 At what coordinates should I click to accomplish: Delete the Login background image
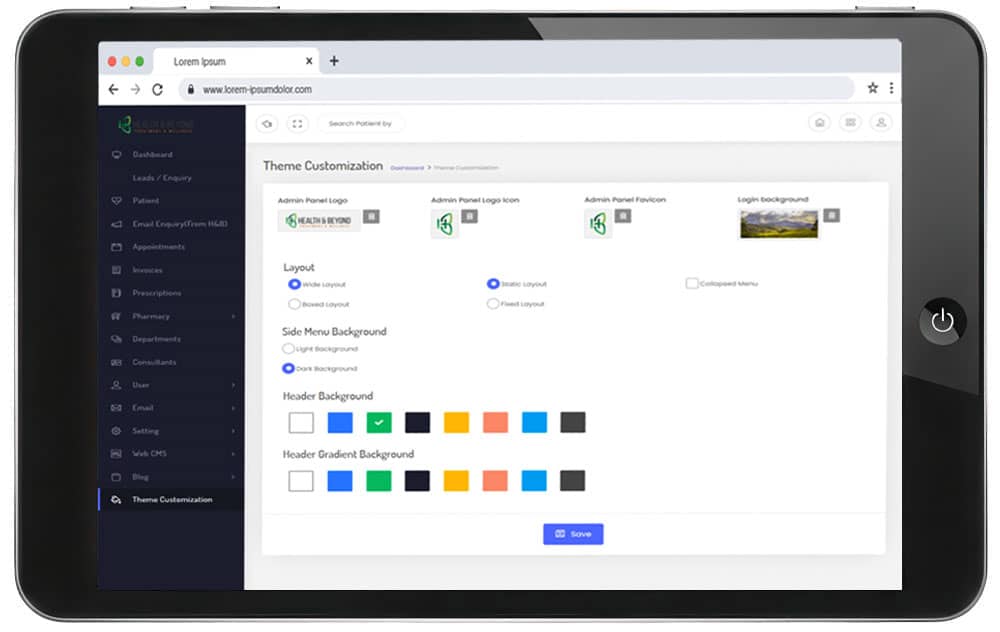(831, 216)
